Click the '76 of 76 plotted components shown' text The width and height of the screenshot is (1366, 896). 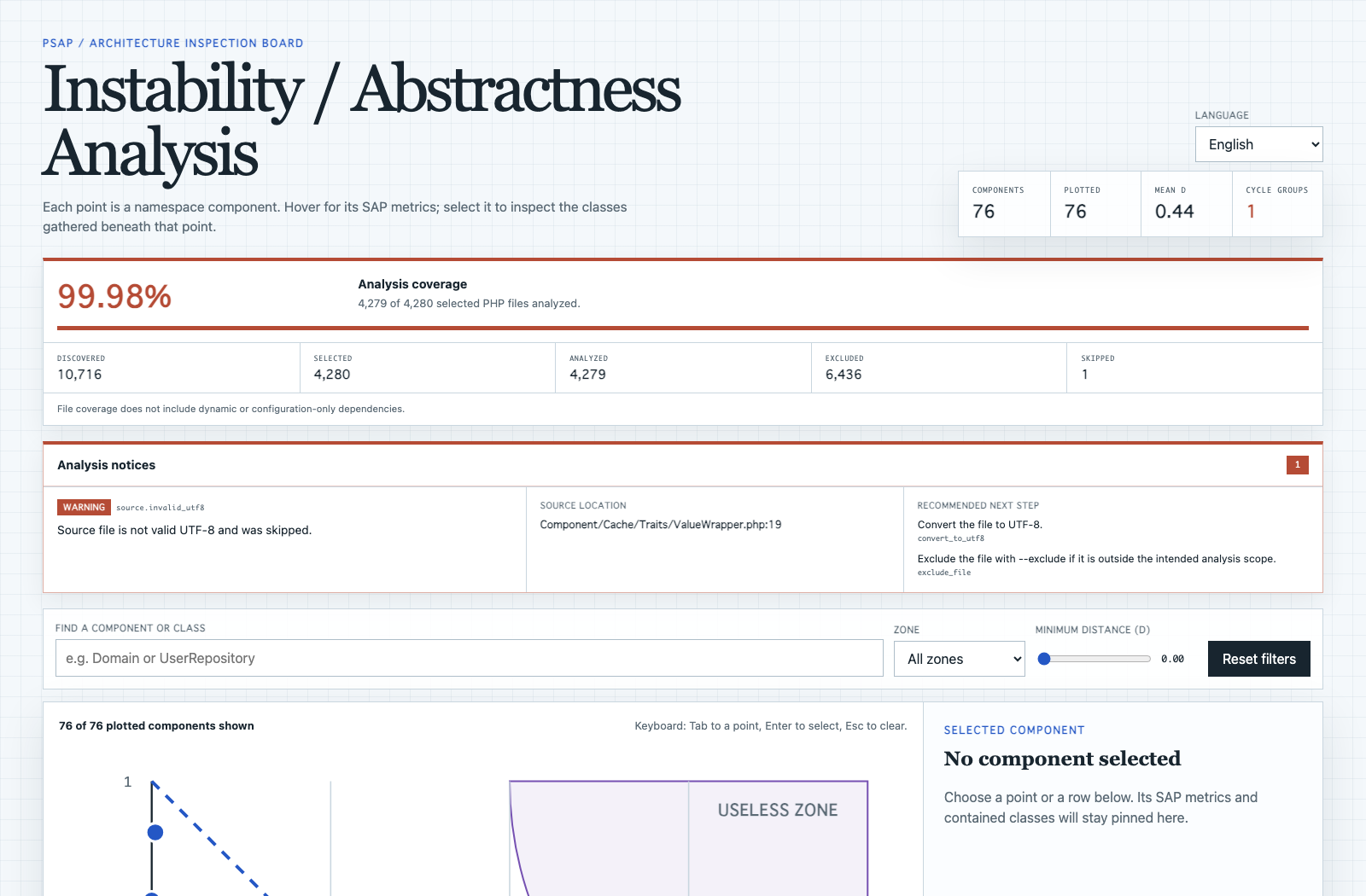tap(156, 726)
